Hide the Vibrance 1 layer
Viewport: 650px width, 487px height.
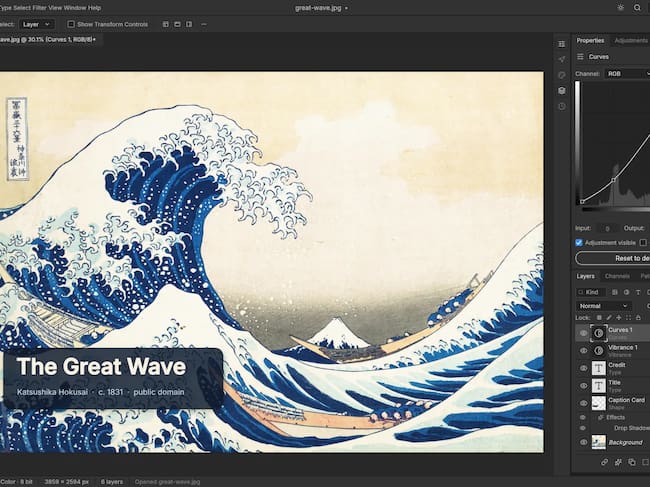pyautogui.click(x=583, y=351)
